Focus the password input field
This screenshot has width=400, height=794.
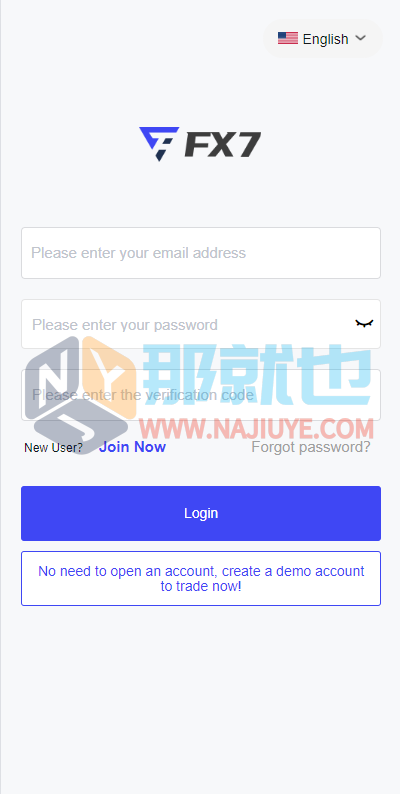[x=201, y=324]
